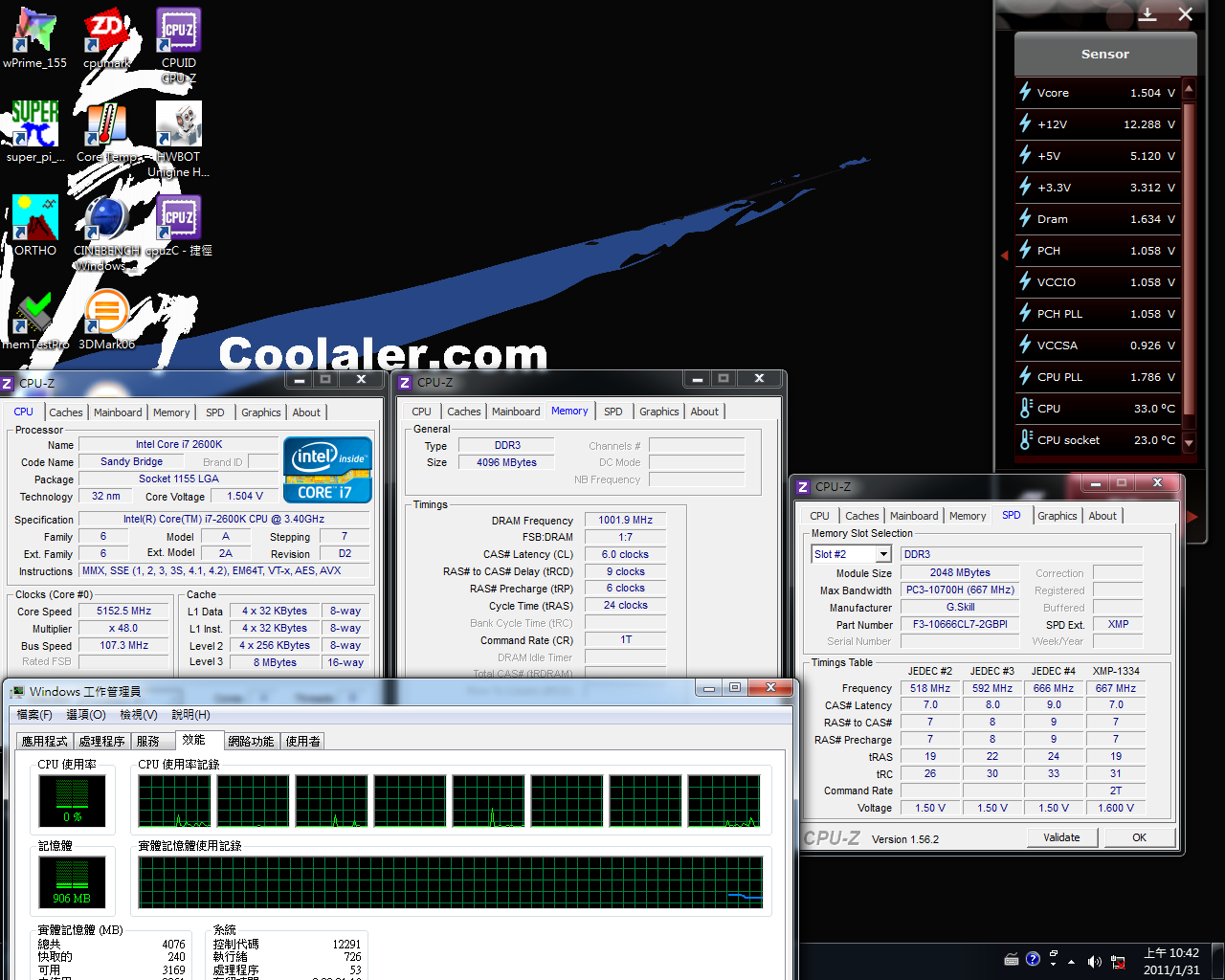The image size is (1225, 980).
Task: Launch the ORTHOS desktop shortcut
Action: (x=35, y=226)
